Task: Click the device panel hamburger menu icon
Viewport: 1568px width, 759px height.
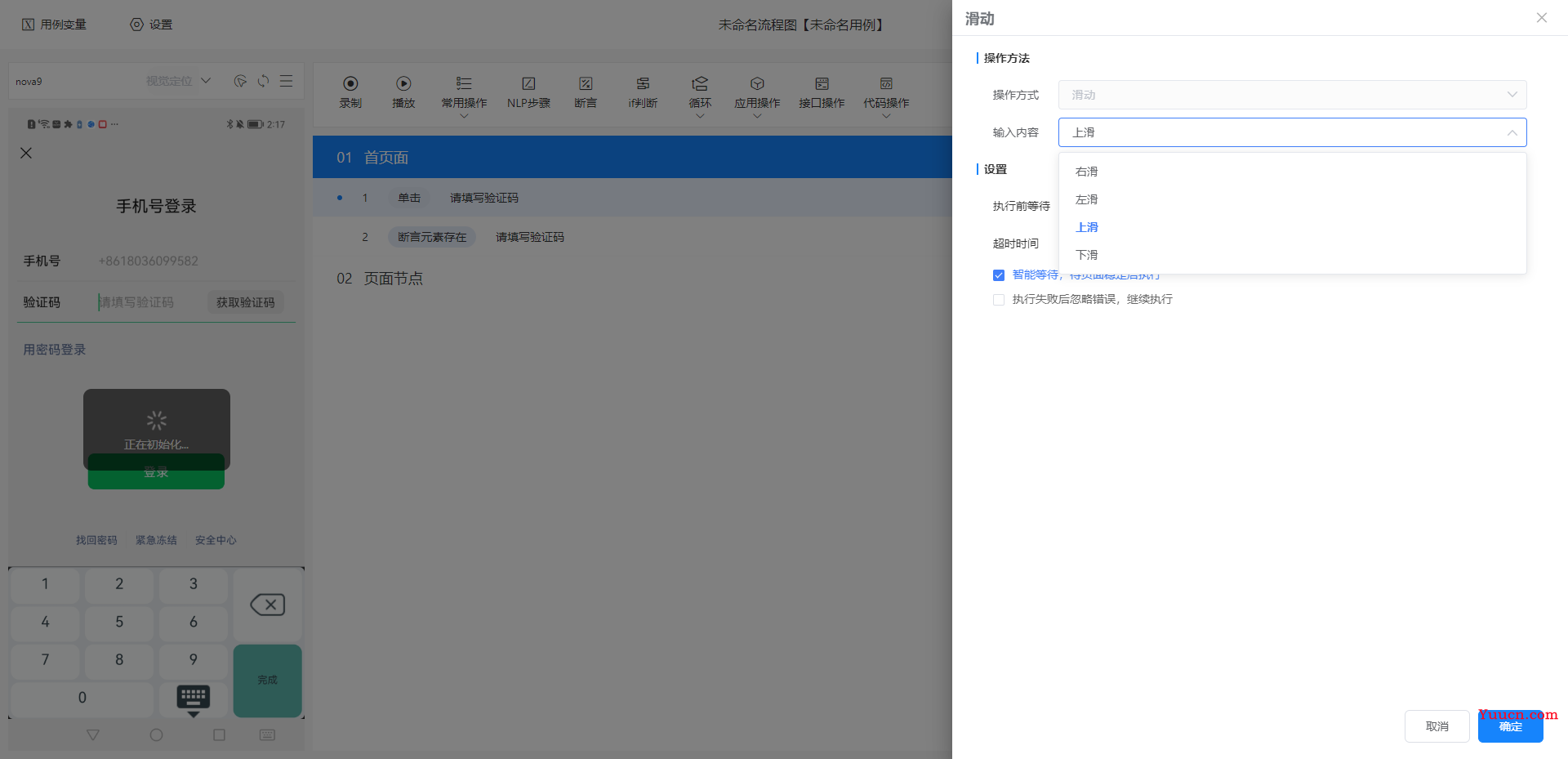Action: 286,81
